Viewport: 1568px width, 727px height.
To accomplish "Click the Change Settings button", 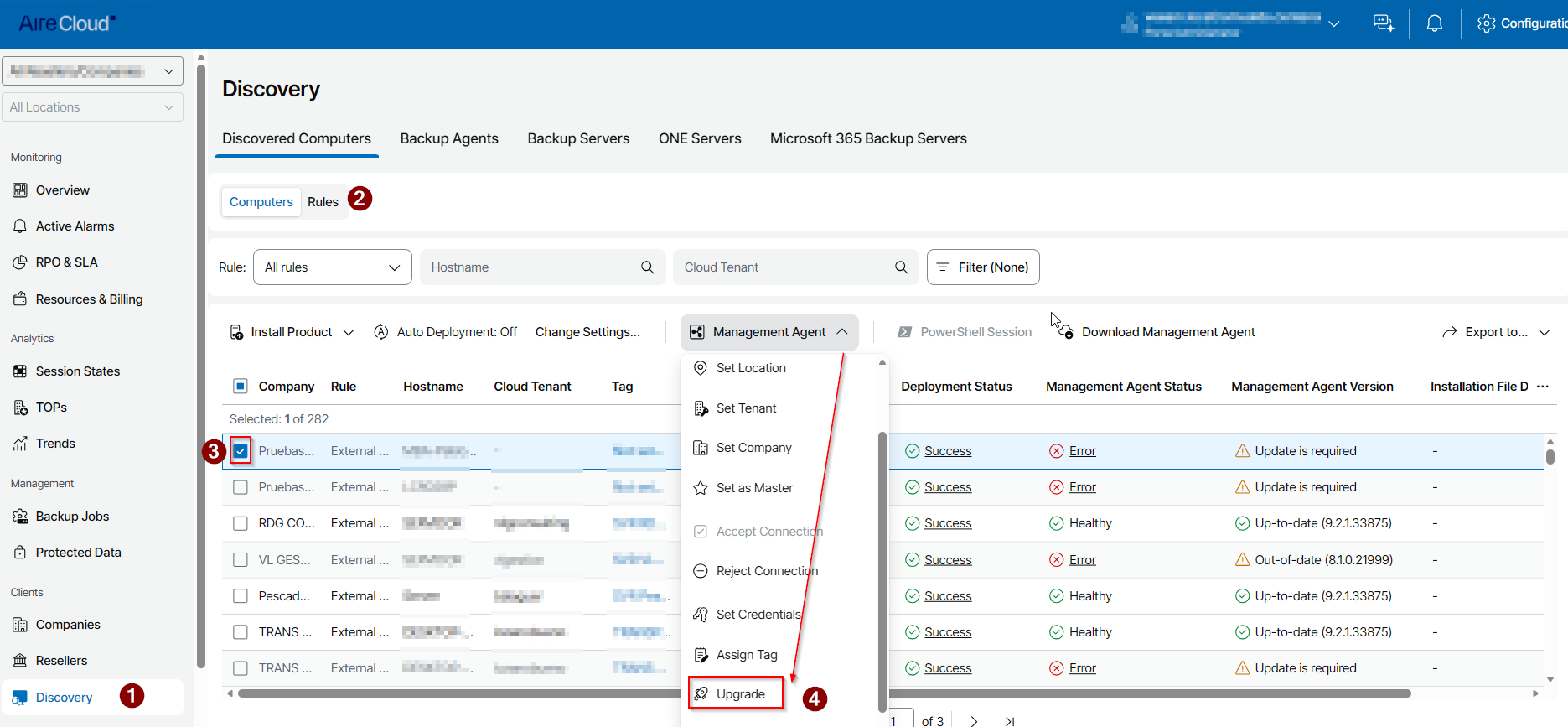I will pyautogui.click(x=587, y=332).
